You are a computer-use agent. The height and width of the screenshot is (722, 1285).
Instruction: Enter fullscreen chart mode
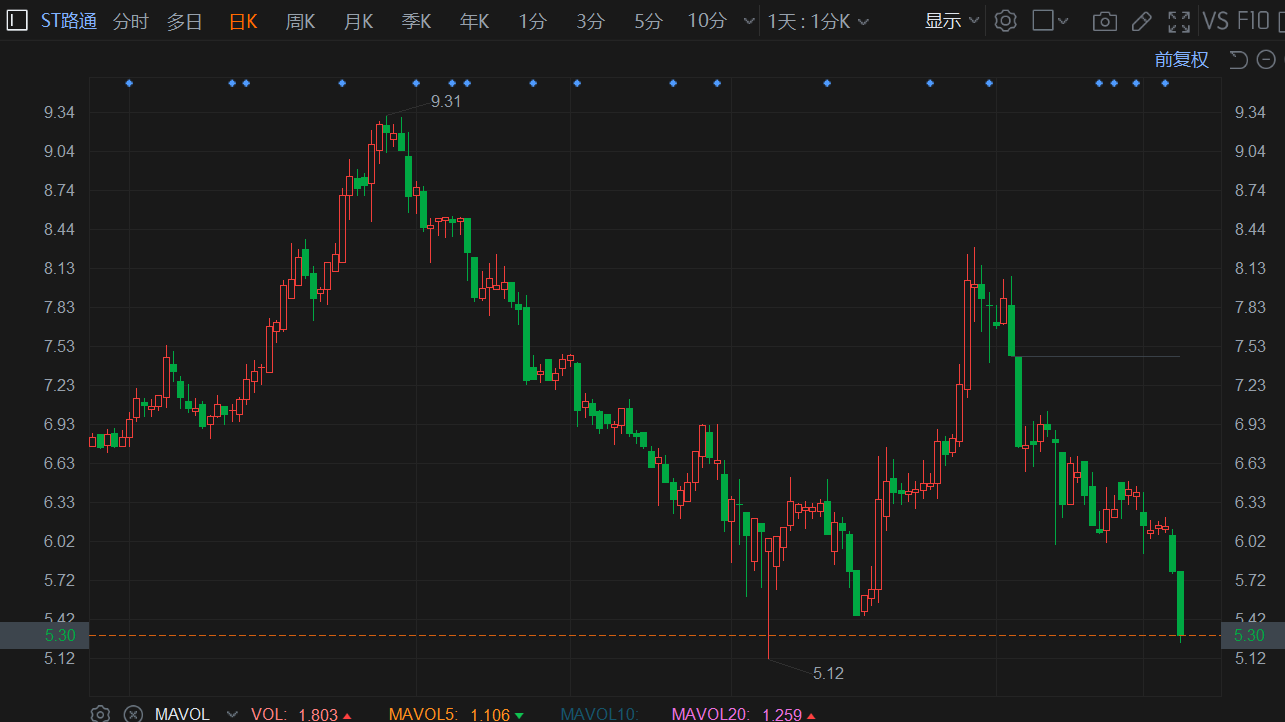pyautogui.click(x=1180, y=21)
